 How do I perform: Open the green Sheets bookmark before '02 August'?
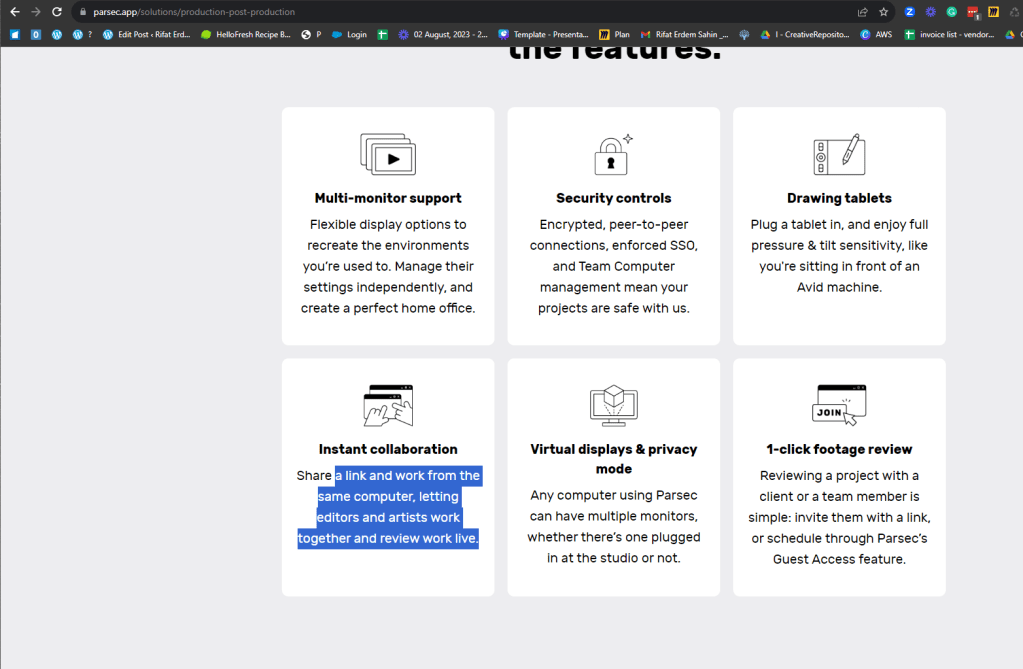383,35
